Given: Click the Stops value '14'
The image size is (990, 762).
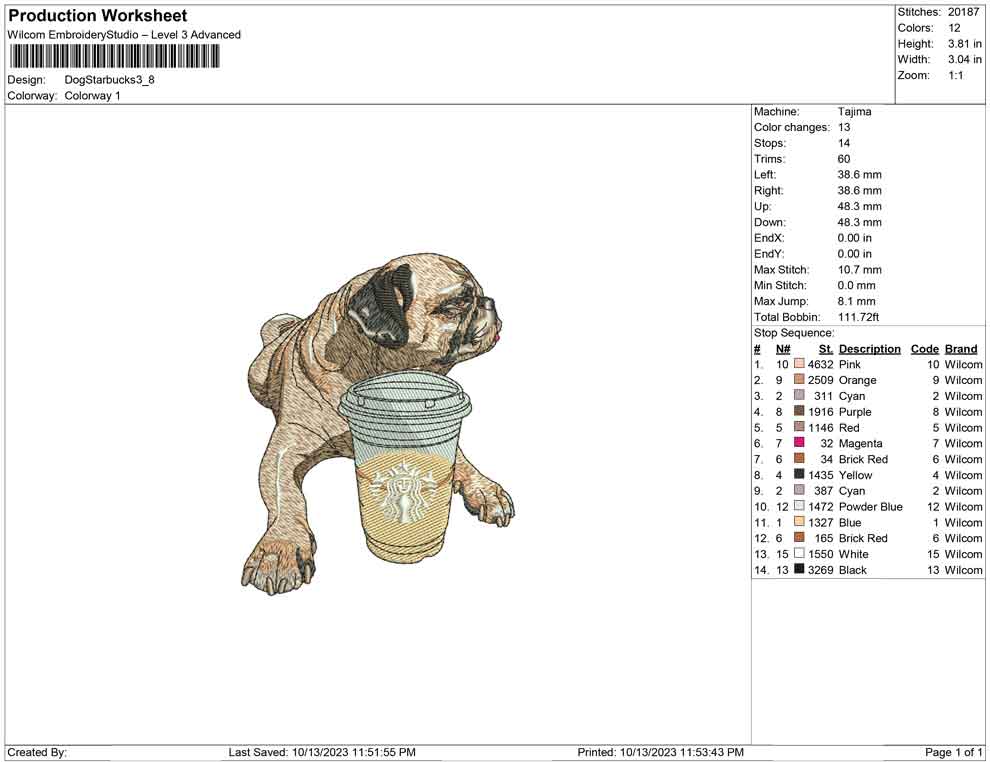Looking at the screenshot, I should click(x=844, y=143).
